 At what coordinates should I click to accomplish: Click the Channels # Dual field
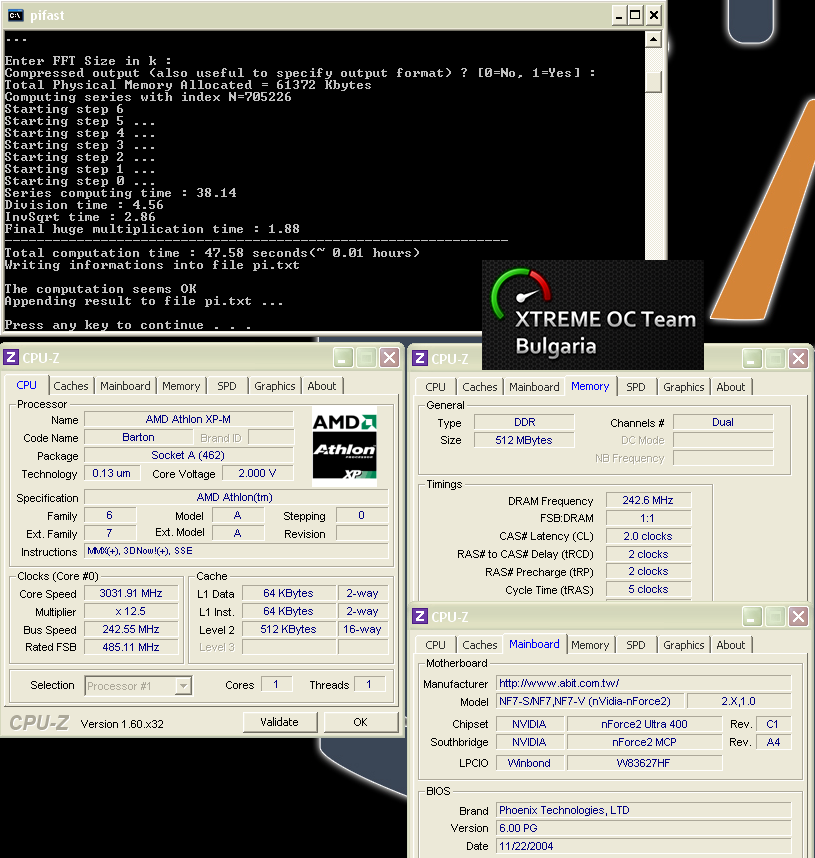[x=723, y=422]
